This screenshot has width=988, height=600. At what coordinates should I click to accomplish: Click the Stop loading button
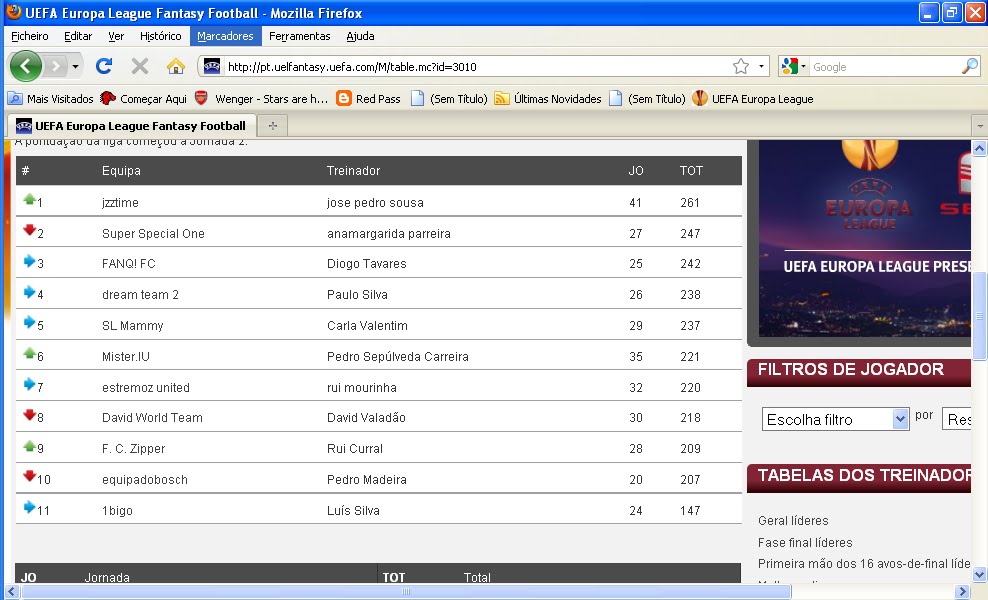[140, 66]
